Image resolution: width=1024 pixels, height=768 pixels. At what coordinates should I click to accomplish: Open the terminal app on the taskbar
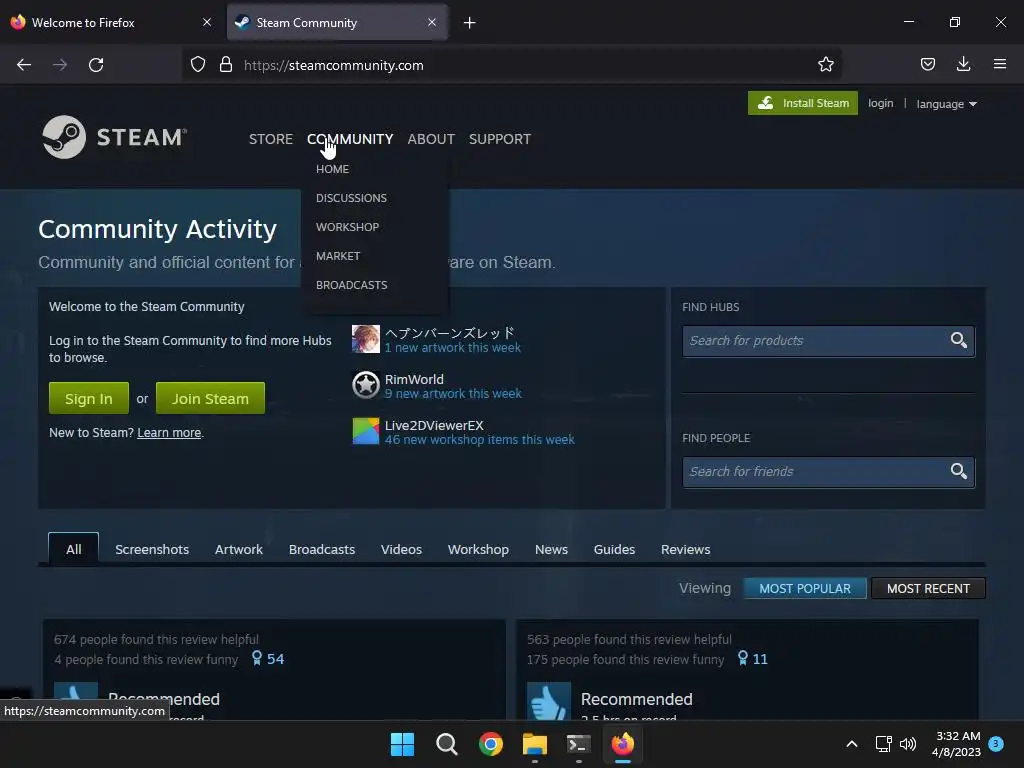point(579,744)
